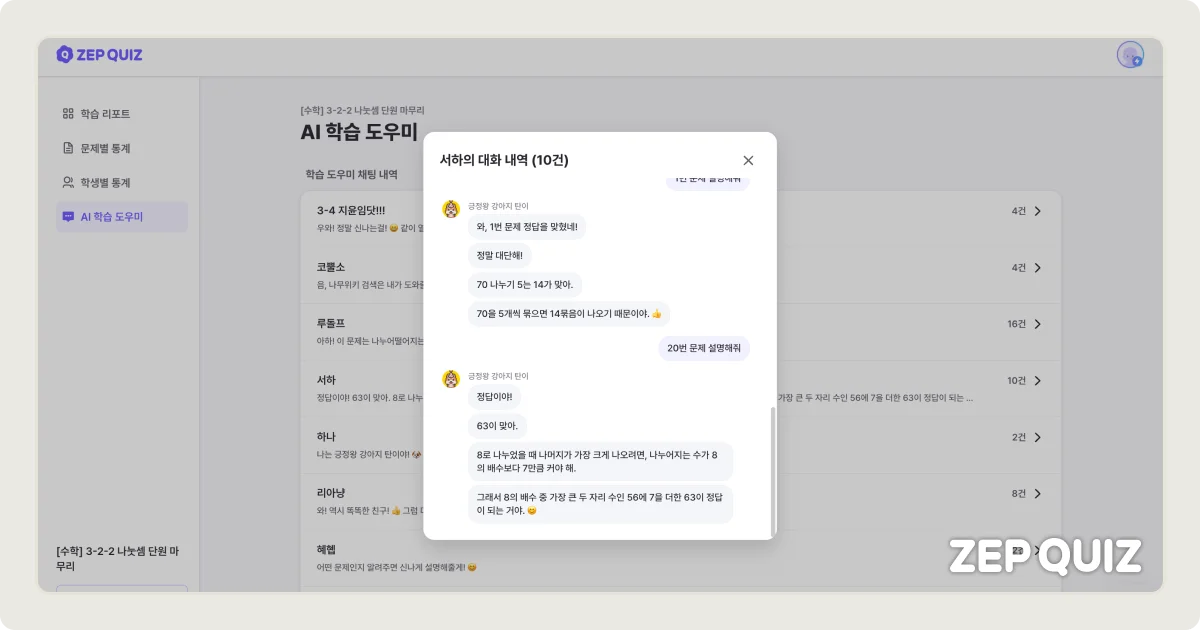
Task: Click the ZEP QUIZ logo icon
Action: 63,55
